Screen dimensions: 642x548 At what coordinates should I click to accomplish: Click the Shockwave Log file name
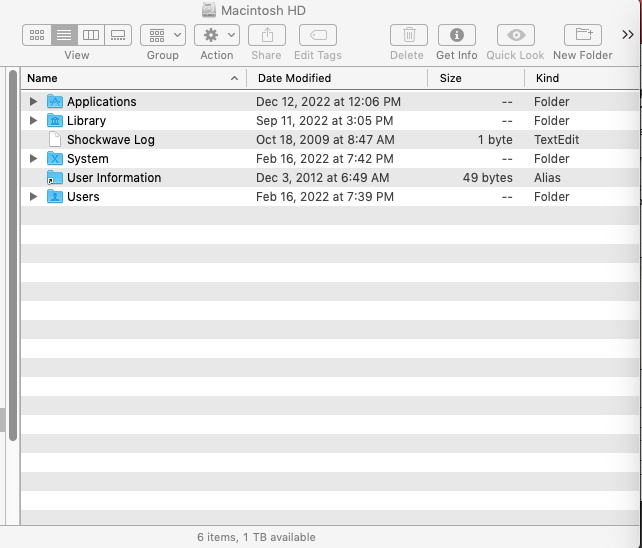click(111, 140)
